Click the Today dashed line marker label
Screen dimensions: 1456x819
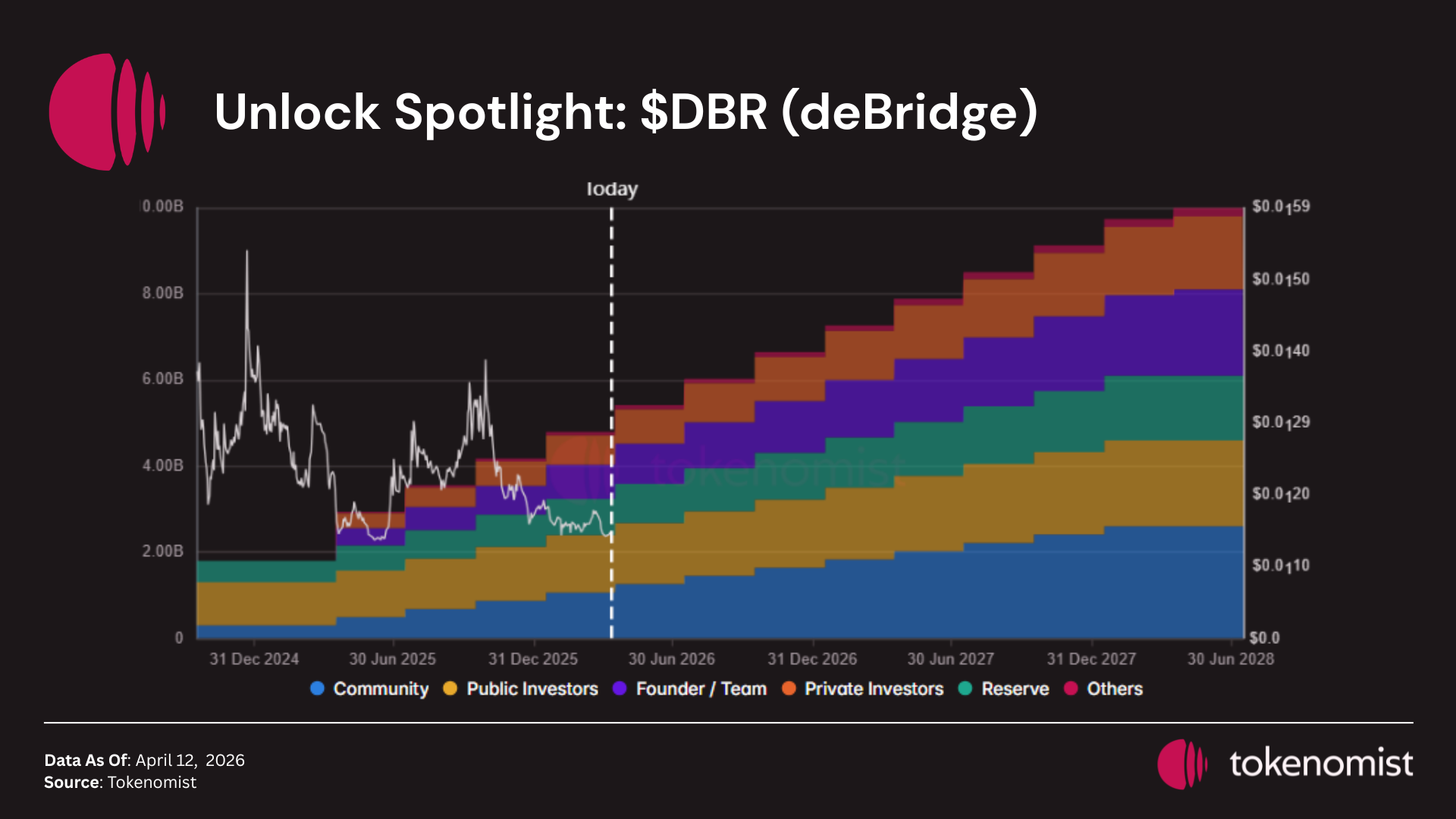(x=611, y=189)
